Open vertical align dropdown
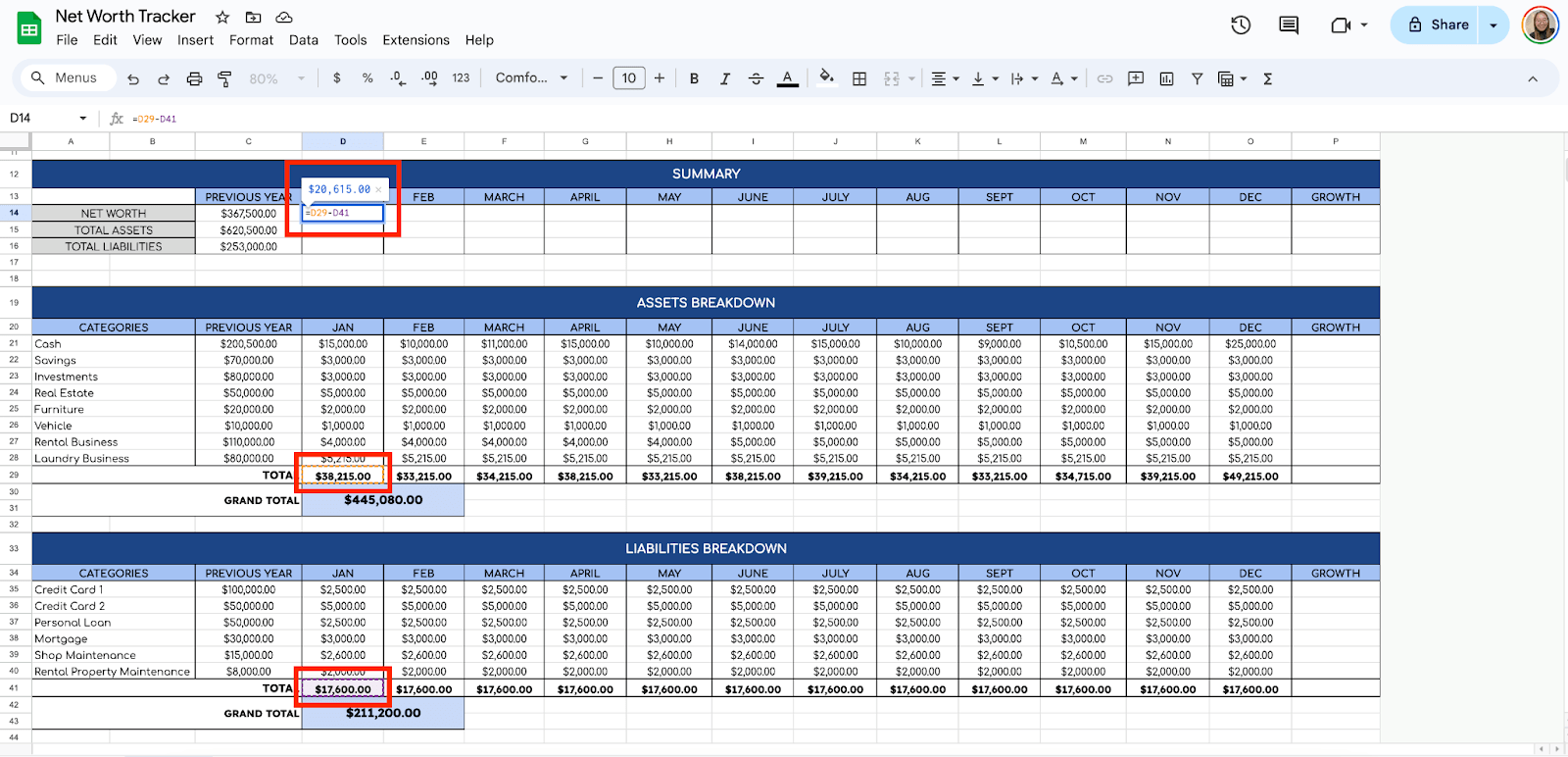 point(985,78)
